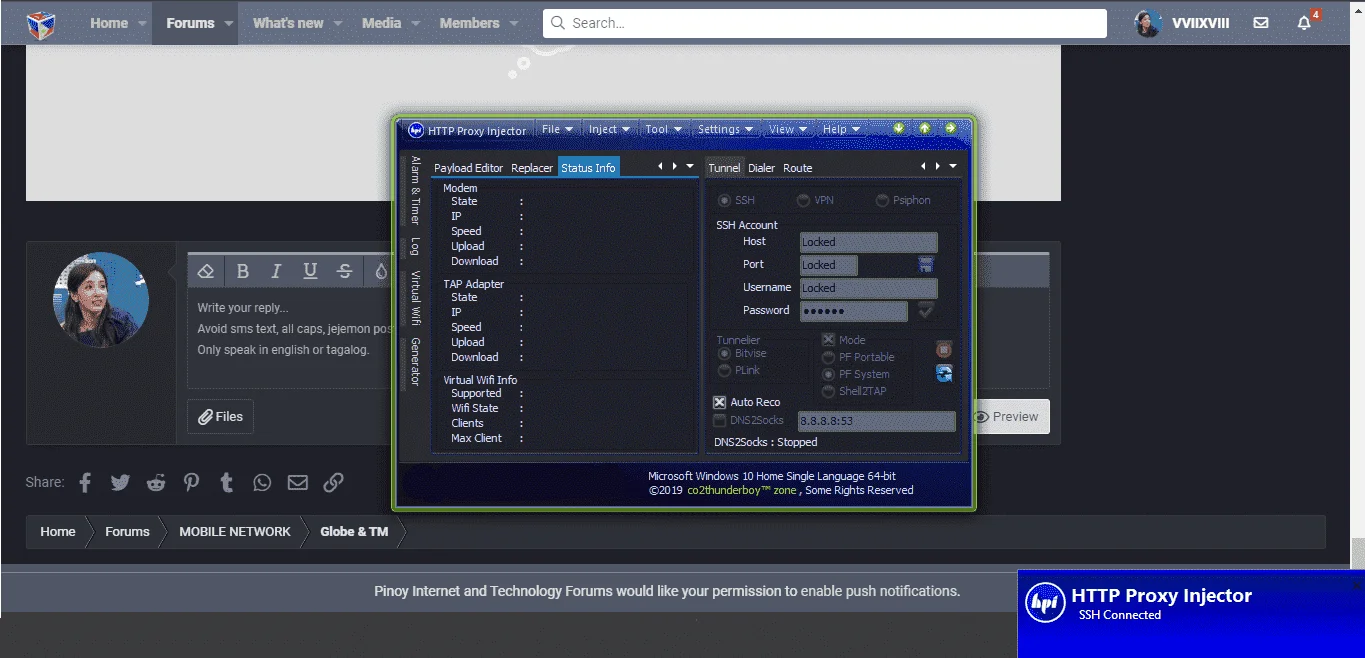Click in the forum Search box
Viewport: 1365px width, 658px height.
[825, 23]
